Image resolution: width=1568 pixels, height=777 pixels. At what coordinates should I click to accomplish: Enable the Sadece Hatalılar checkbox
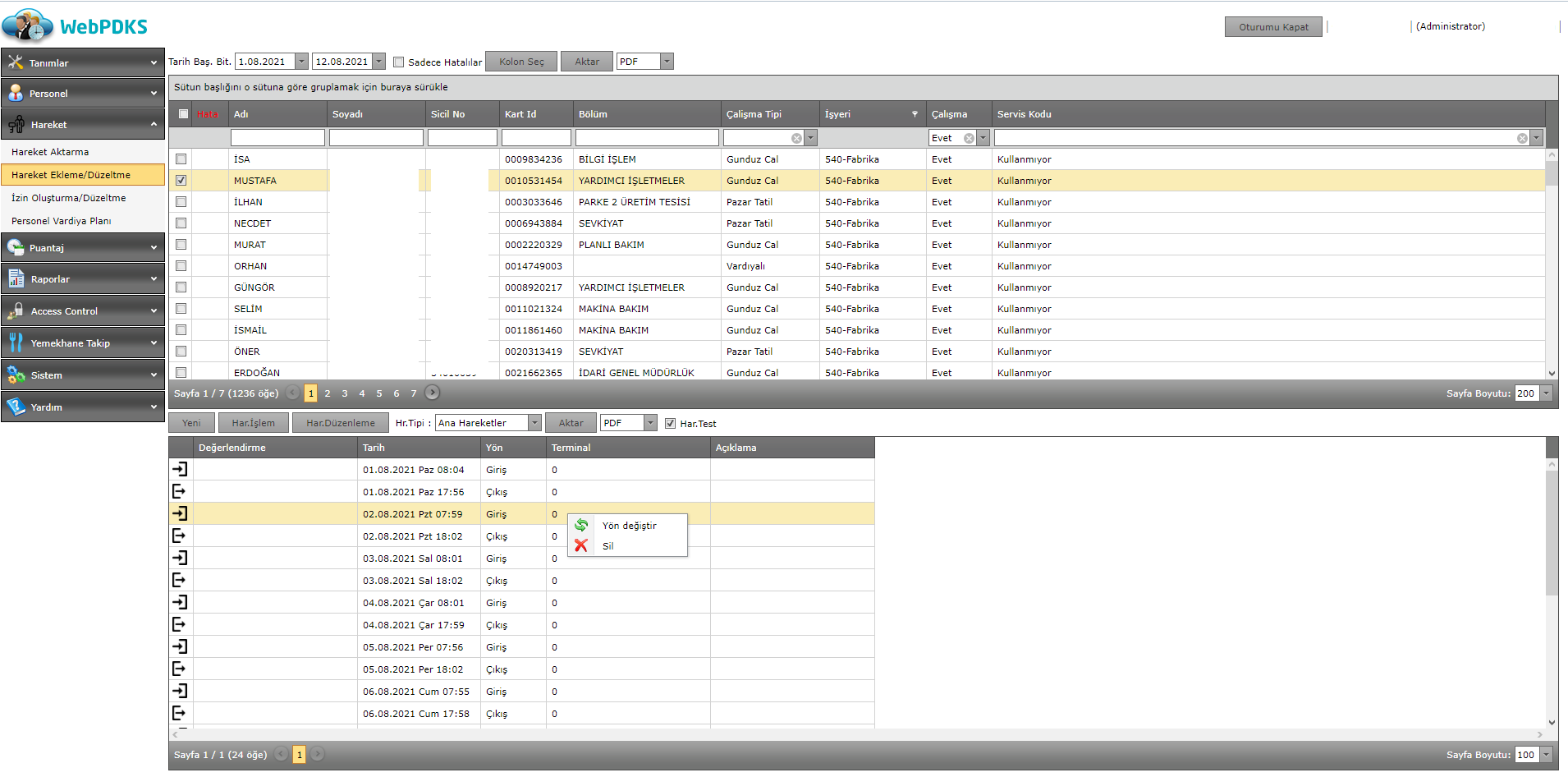point(399,62)
